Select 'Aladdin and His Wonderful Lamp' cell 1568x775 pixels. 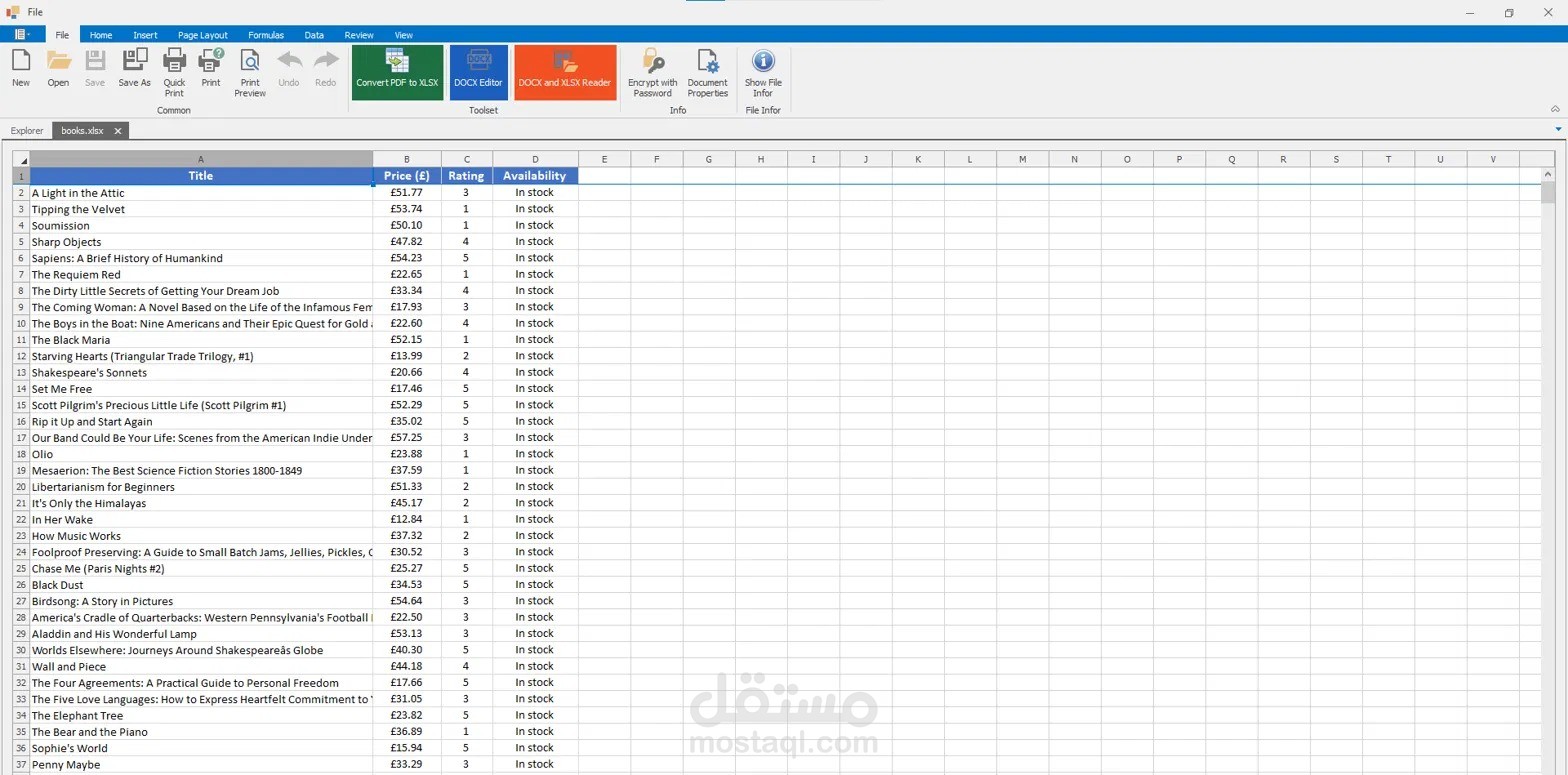pyautogui.click(x=201, y=634)
